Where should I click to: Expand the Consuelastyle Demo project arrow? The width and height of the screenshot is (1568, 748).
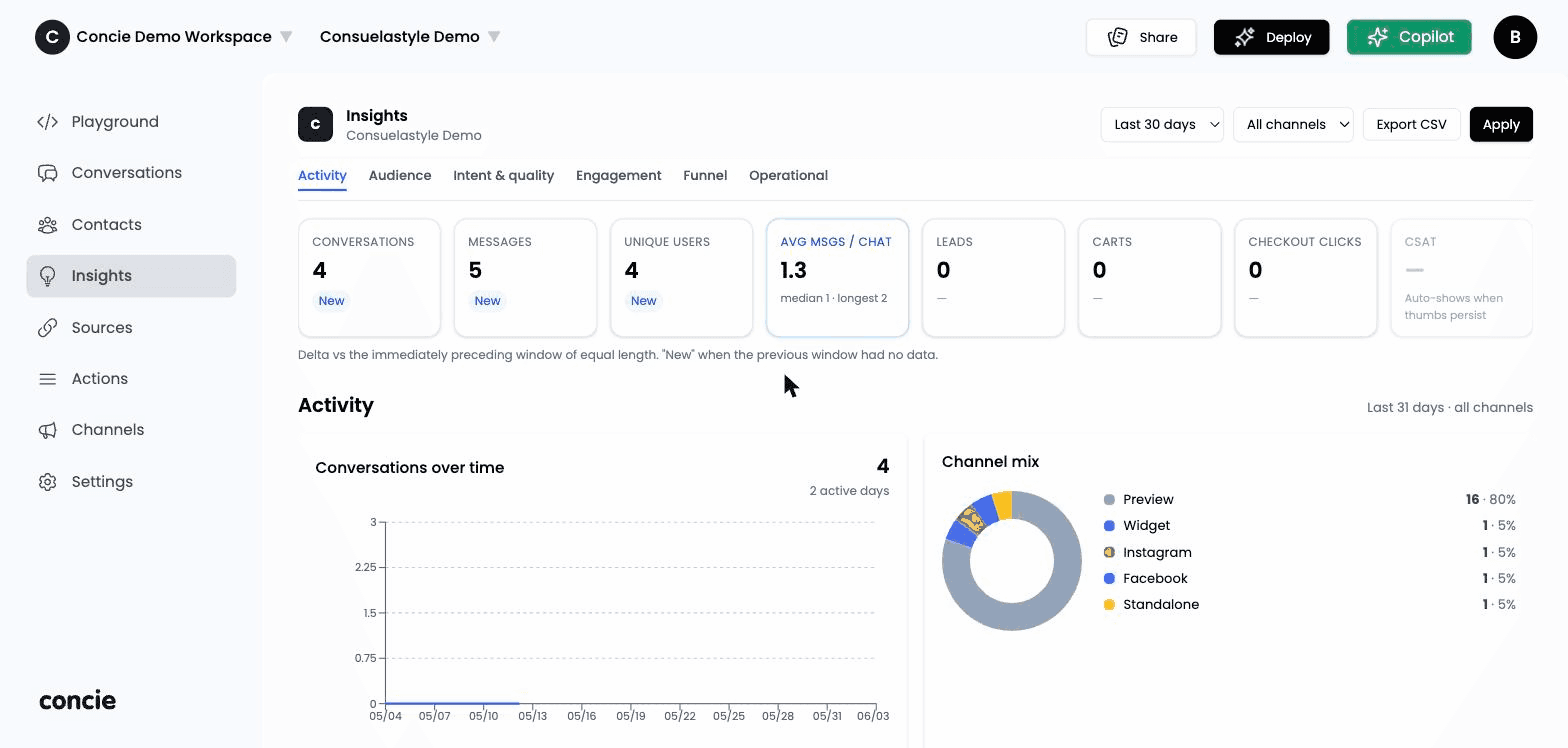point(493,37)
